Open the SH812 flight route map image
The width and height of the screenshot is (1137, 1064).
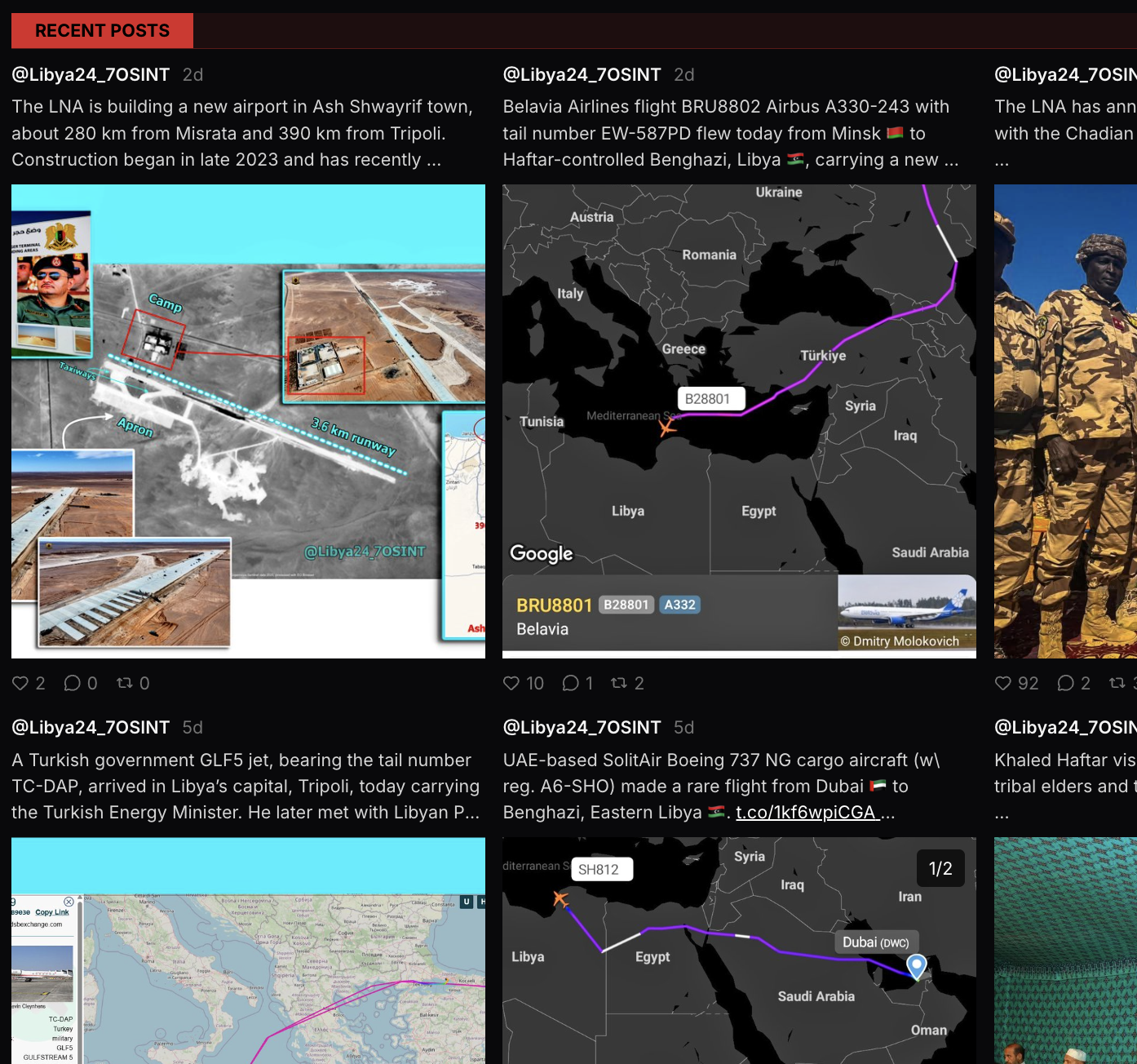click(738, 951)
